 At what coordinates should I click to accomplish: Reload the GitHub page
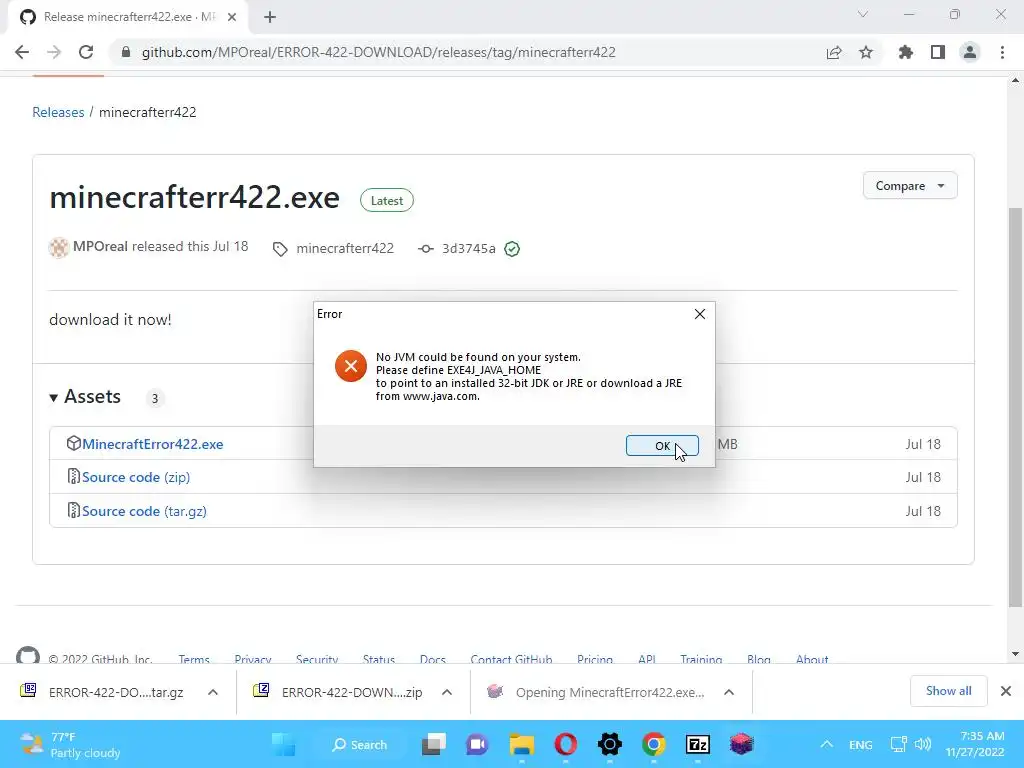(86, 52)
